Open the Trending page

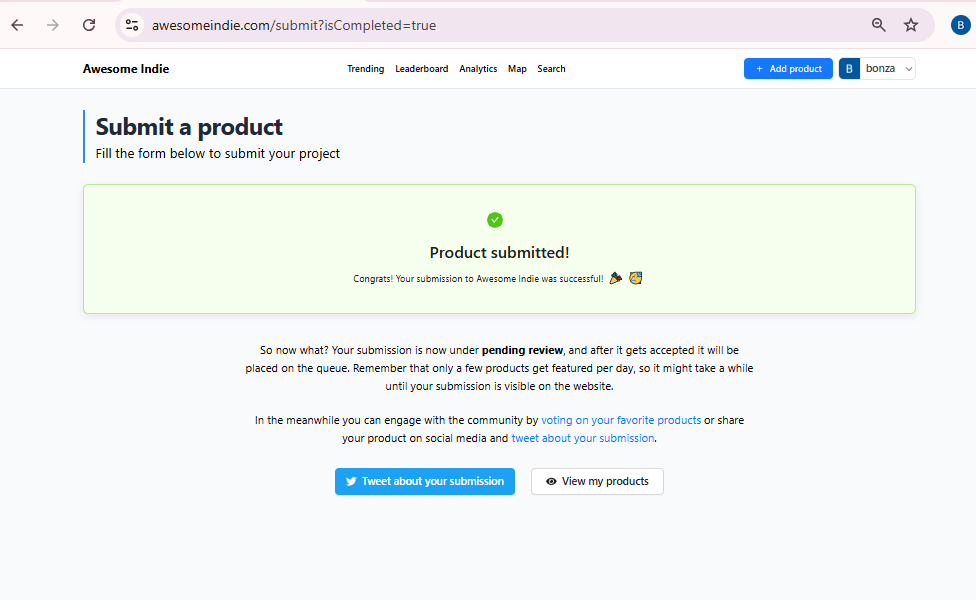click(365, 69)
